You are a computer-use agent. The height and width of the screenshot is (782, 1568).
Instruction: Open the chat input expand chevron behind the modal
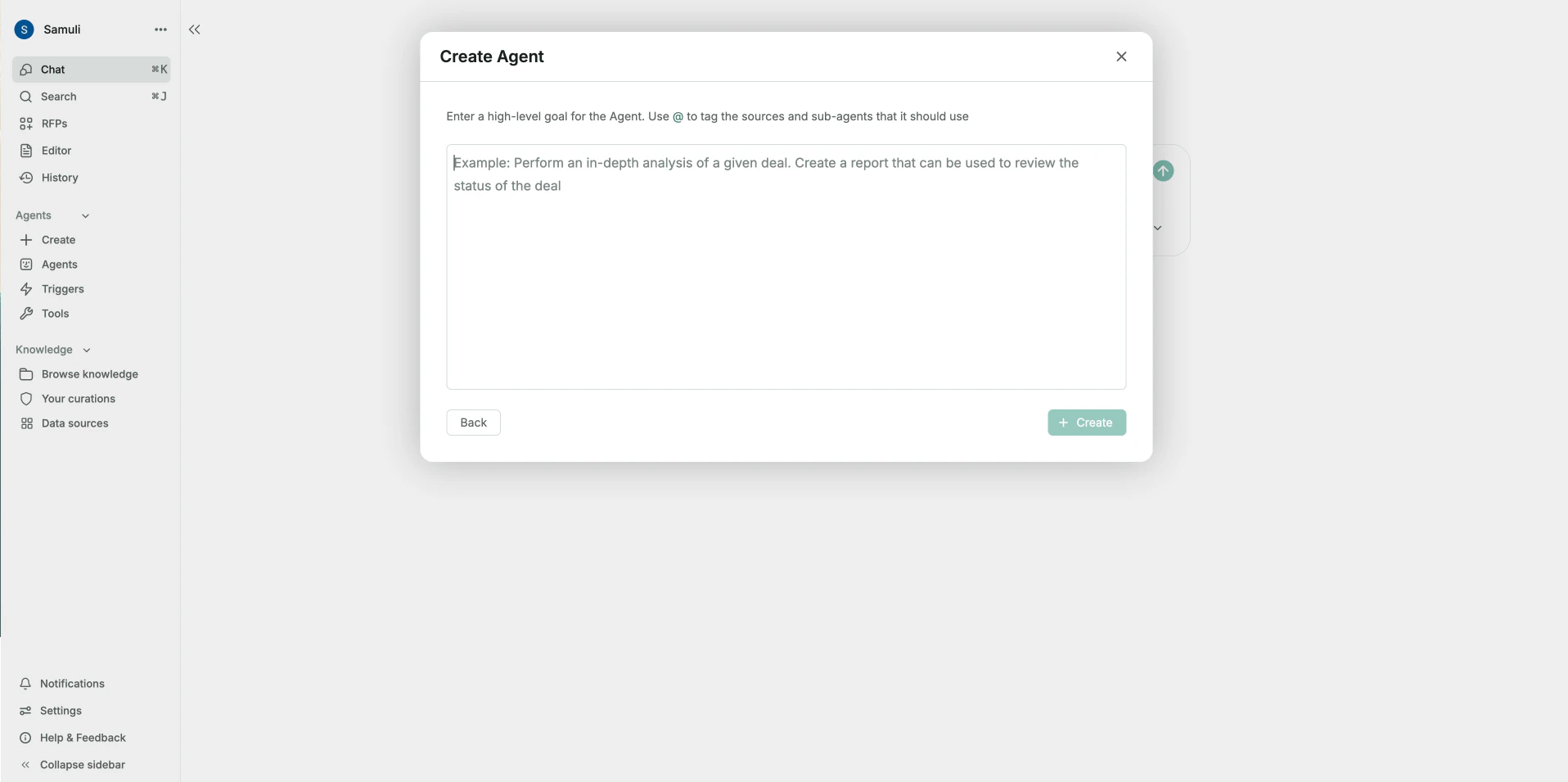1158,228
